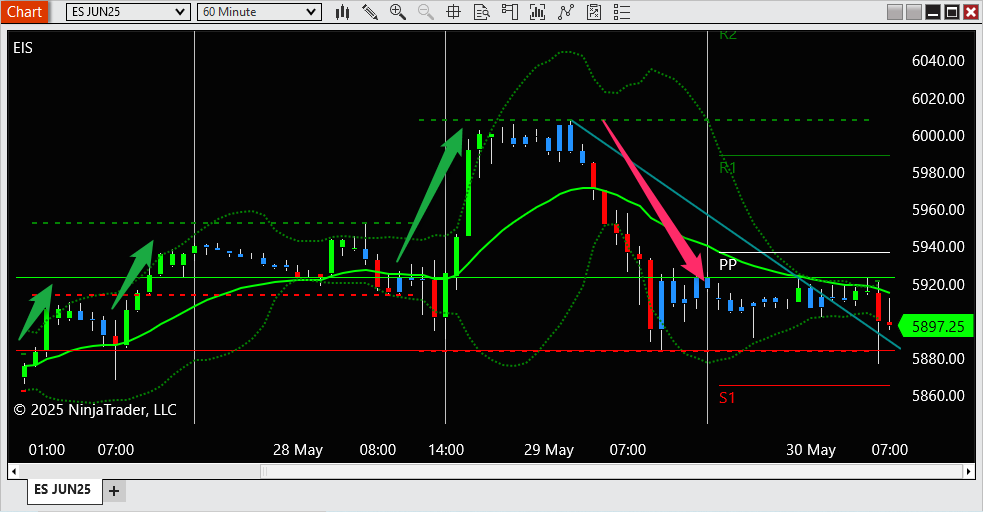Toggle the cross hair cursor tool
Viewport: 983px width, 512px height.
point(453,12)
